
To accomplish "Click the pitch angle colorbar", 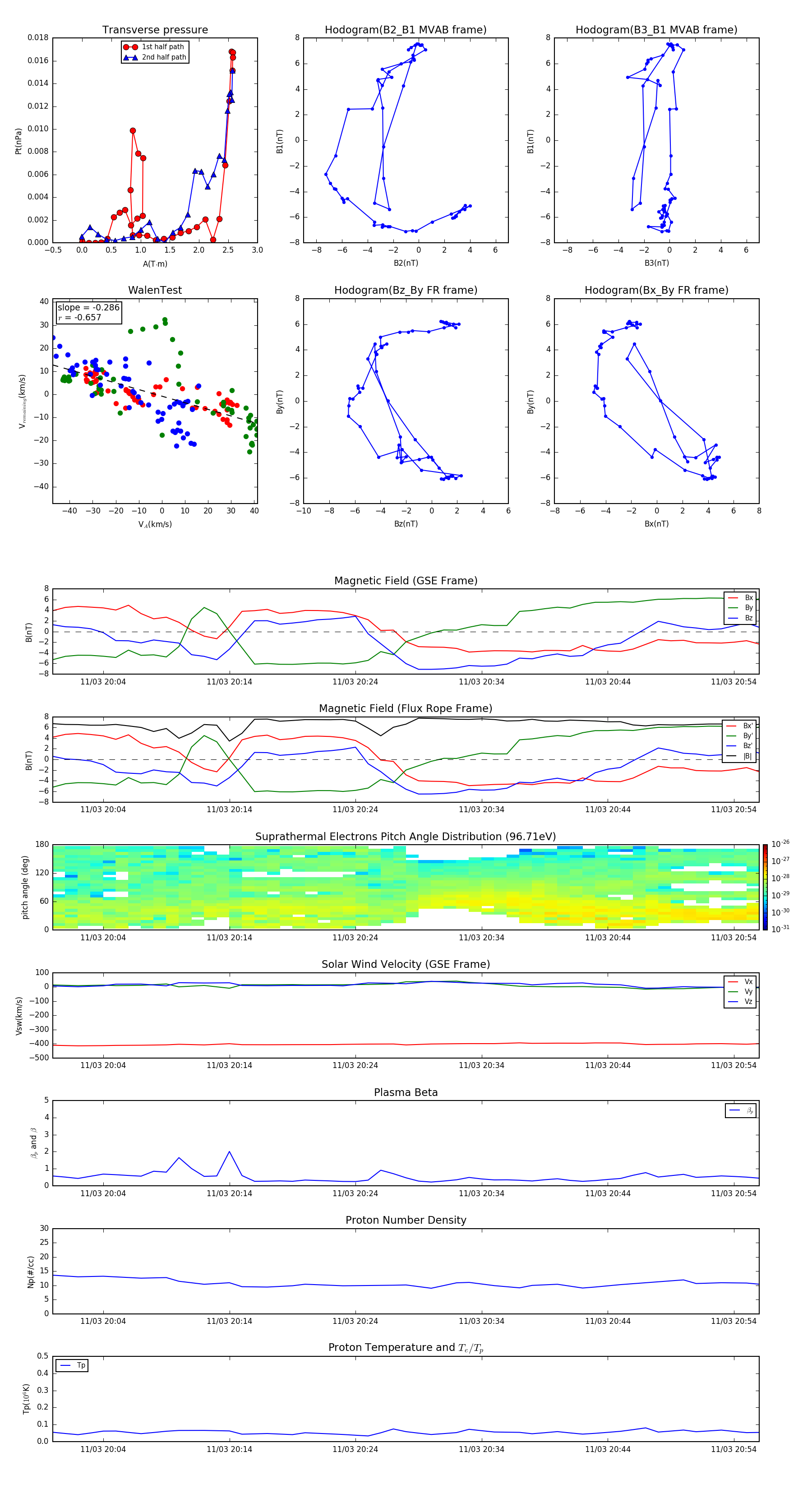I will pyautogui.click(x=765, y=887).
